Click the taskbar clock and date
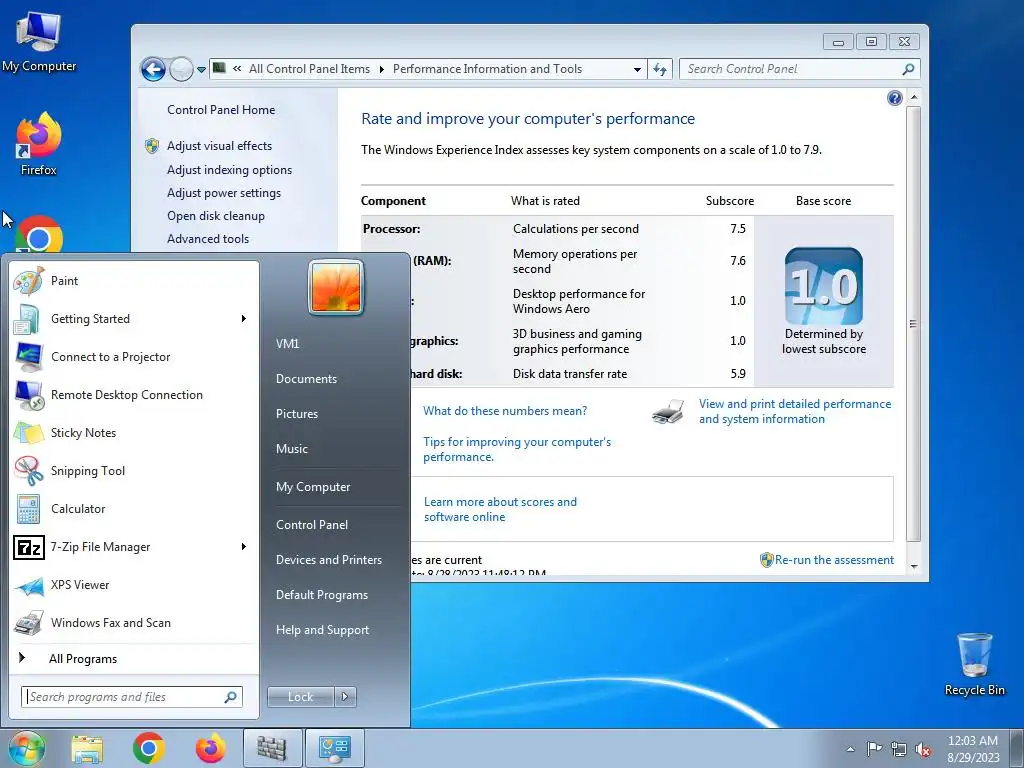 point(973,749)
